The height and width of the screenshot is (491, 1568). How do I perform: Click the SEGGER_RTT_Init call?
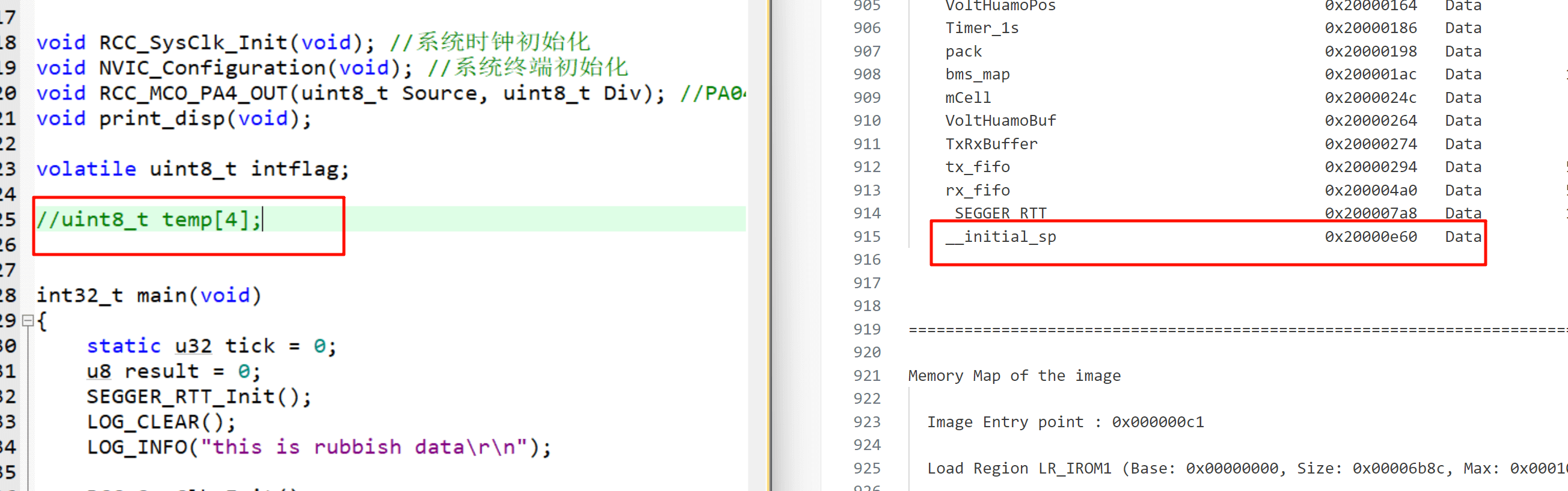click(x=198, y=397)
